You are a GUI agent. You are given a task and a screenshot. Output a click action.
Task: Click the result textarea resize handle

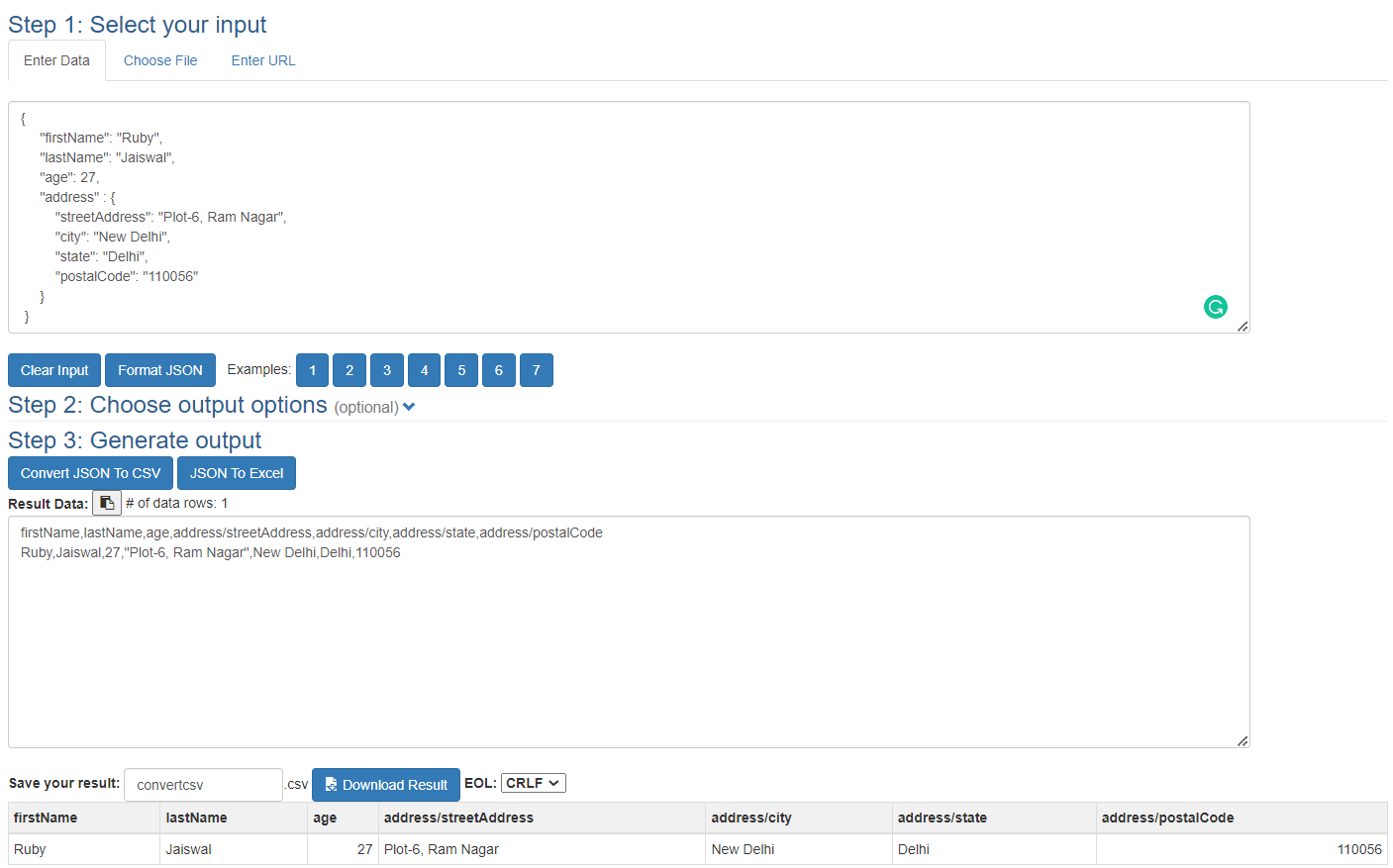point(1243,740)
